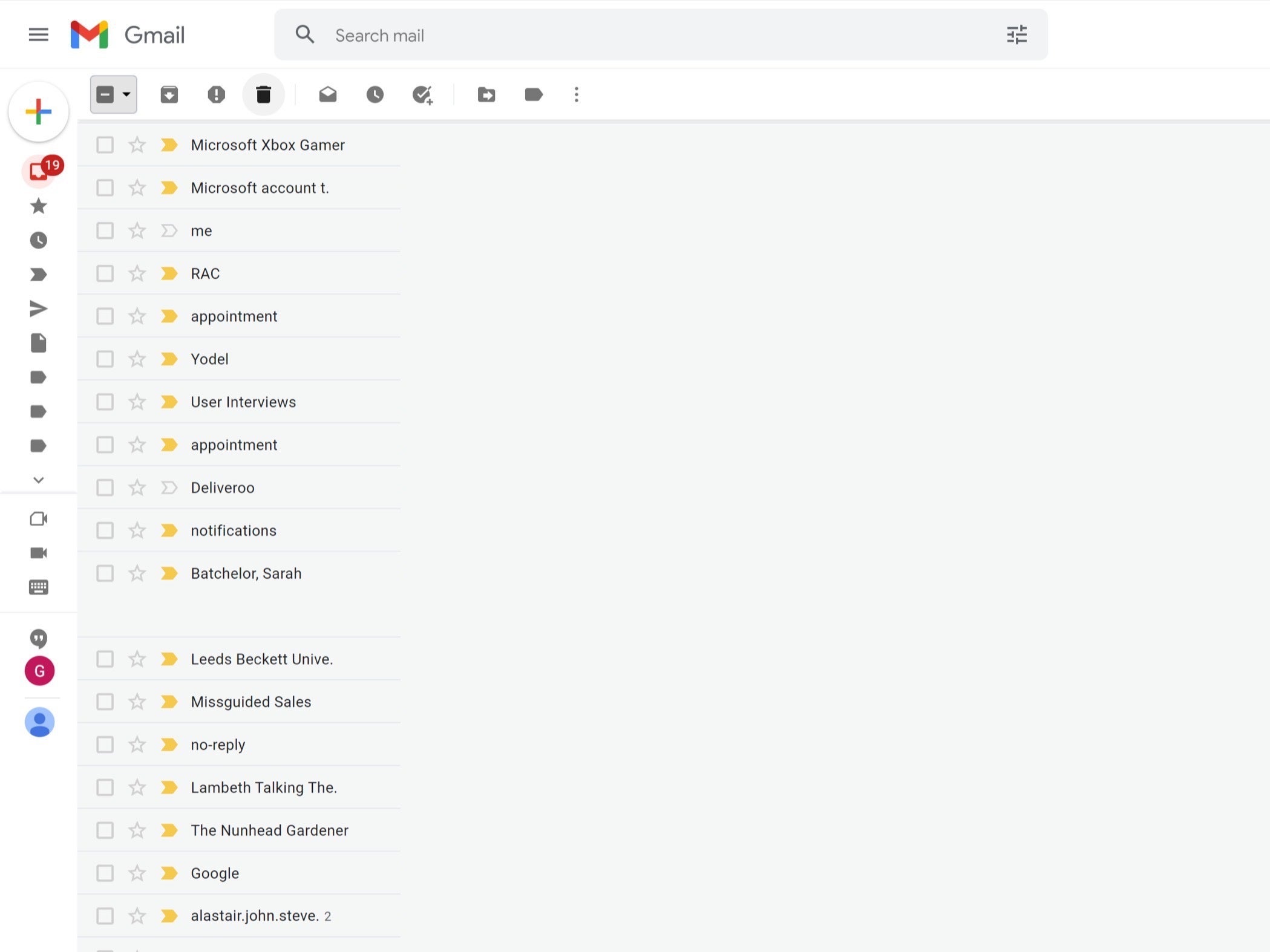Open the keyboard icon in sidebar
Image resolution: width=1270 pixels, height=952 pixels.
[x=38, y=587]
